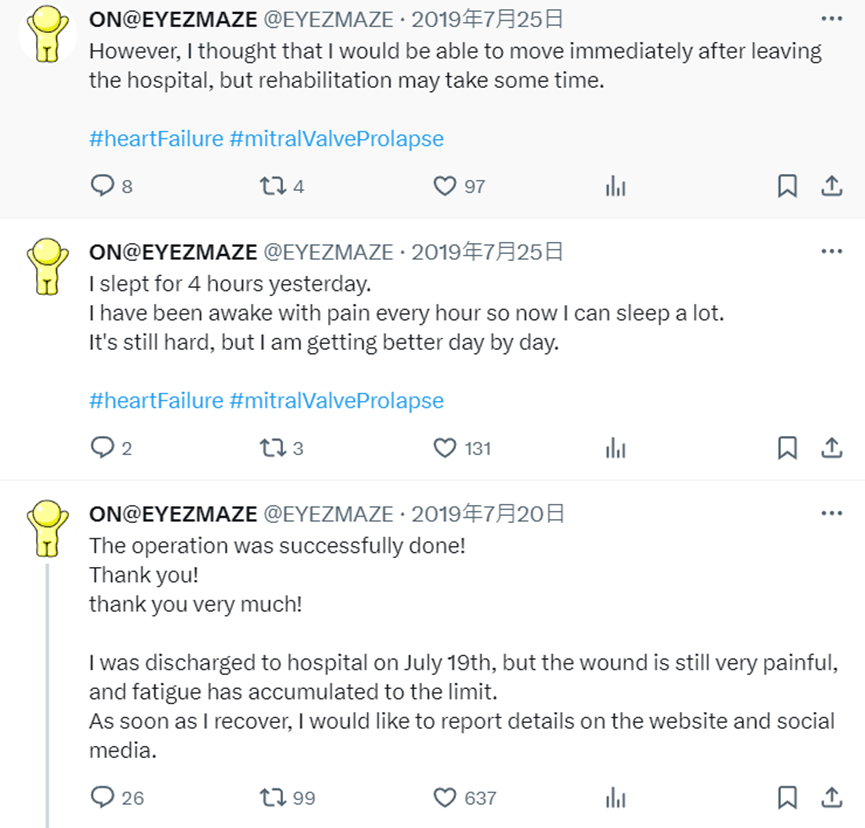The height and width of the screenshot is (828, 865).
Task: View analytics for the 'slept for 4 hours' tweet
Action: pos(615,448)
